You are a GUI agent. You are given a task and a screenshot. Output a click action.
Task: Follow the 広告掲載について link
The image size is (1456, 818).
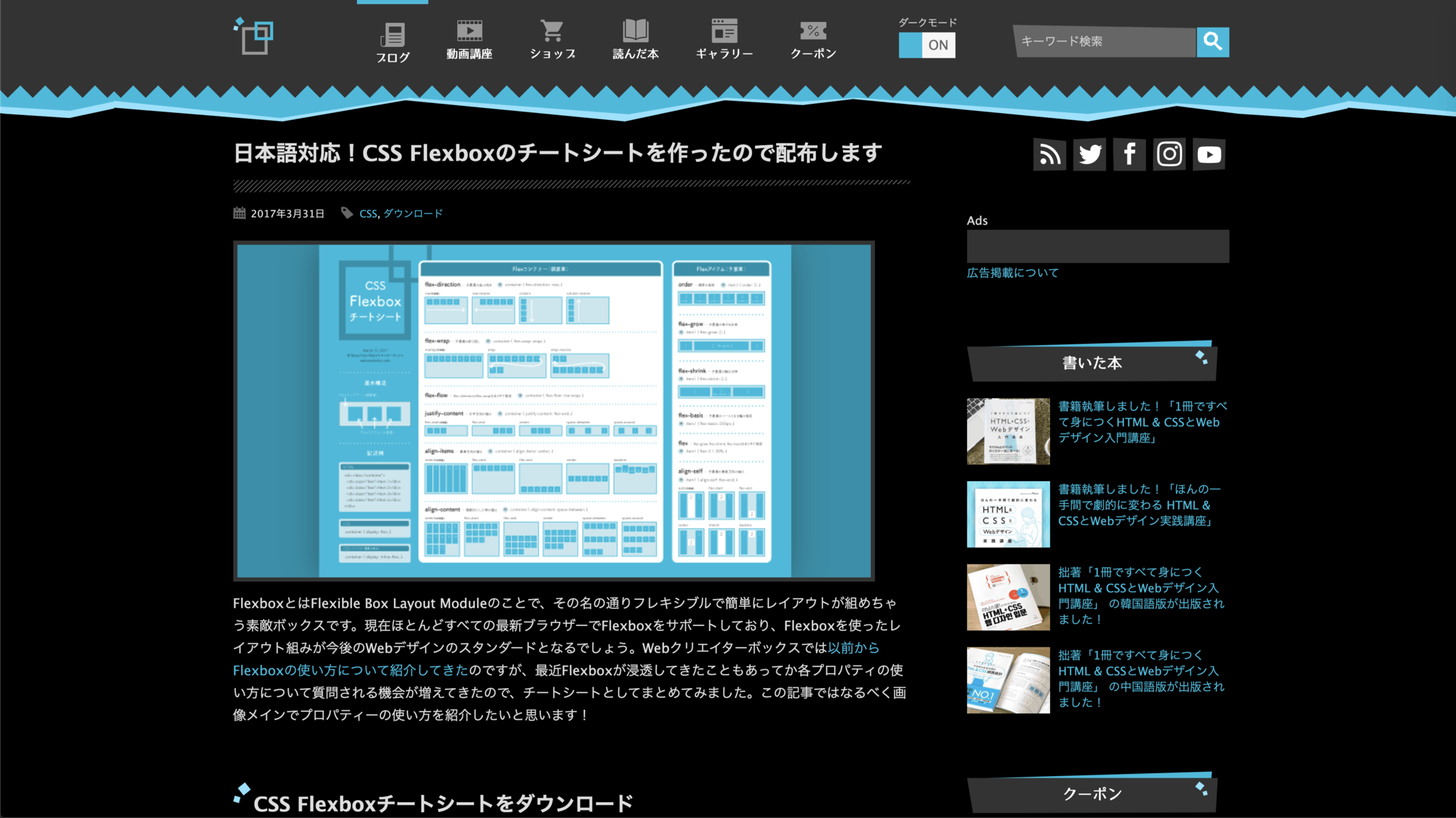tap(1012, 273)
